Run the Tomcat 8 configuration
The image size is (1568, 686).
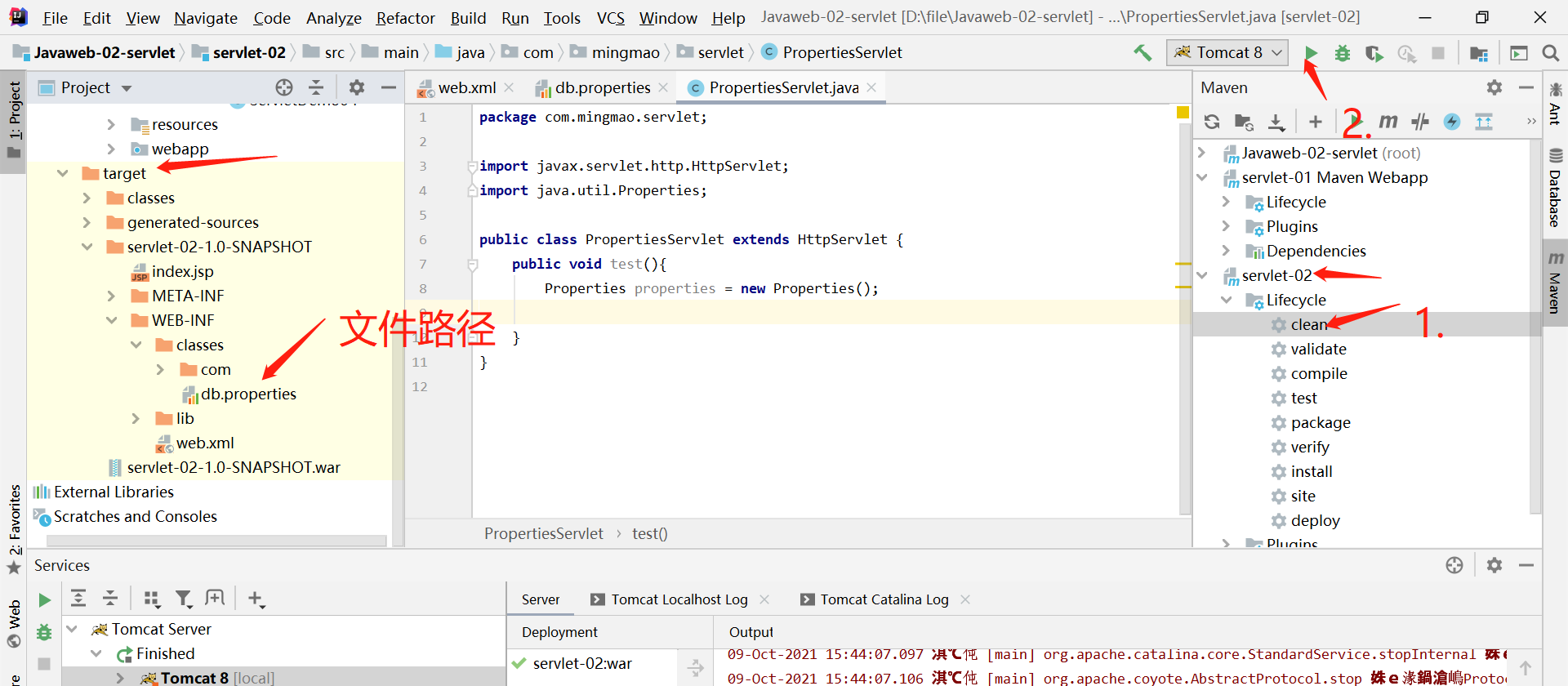(1311, 53)
